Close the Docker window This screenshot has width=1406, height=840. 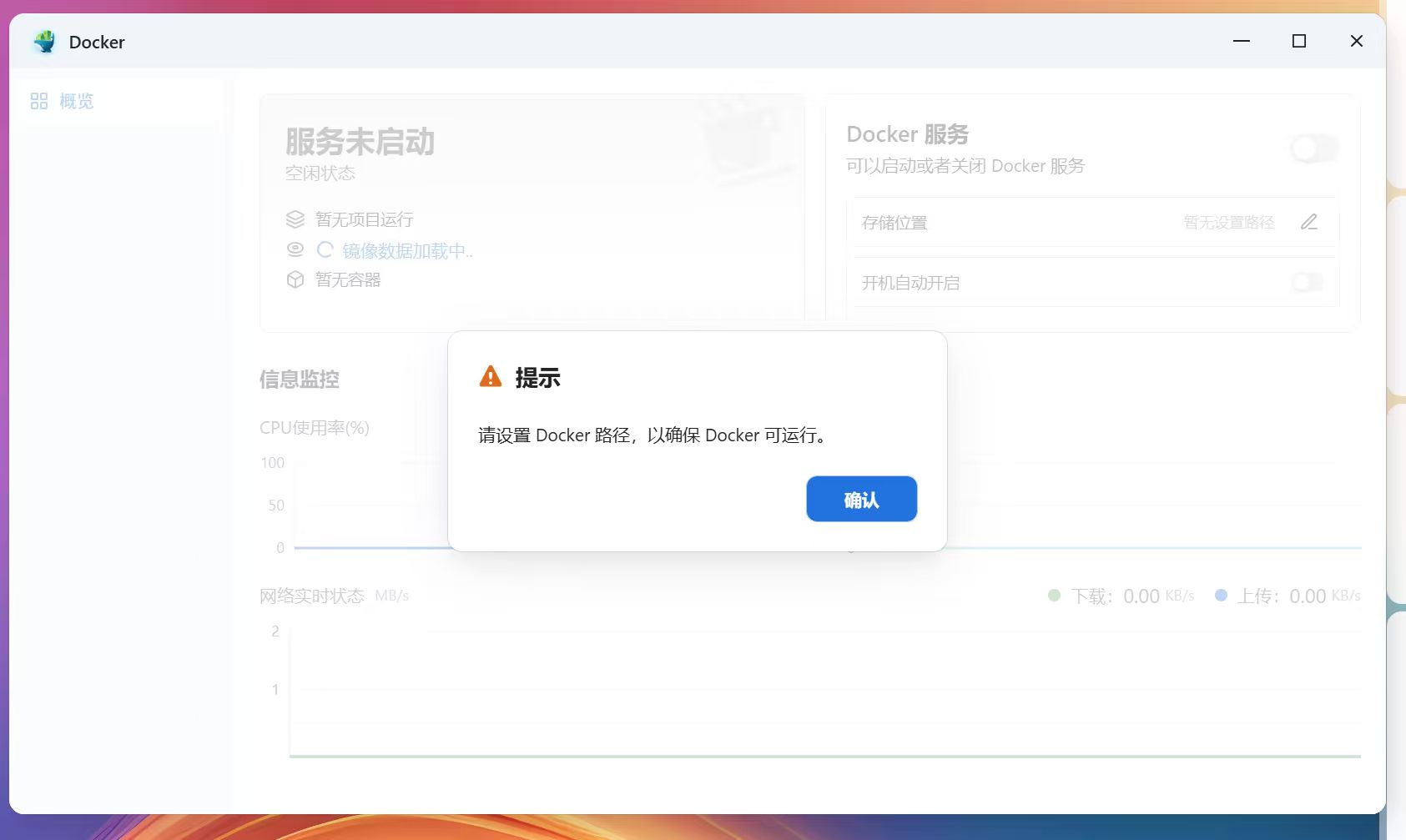1357,41
